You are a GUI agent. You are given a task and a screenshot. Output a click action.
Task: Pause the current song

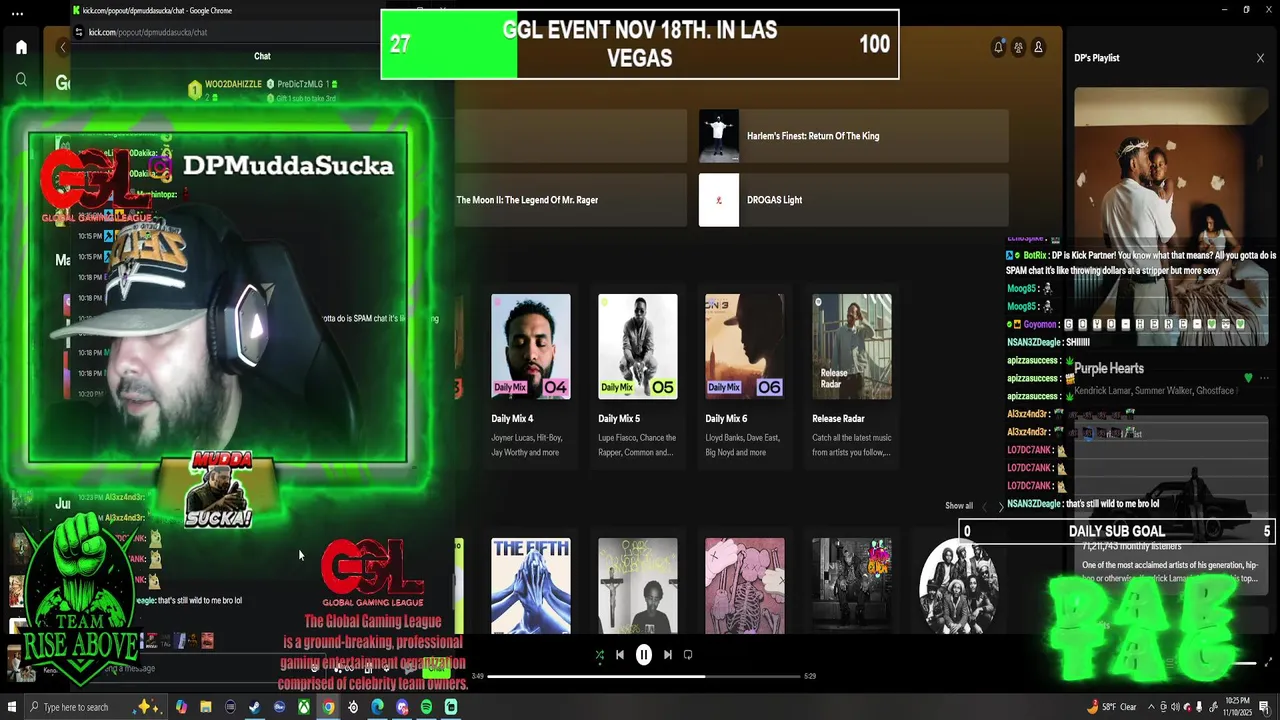click(x=644, y=655)
